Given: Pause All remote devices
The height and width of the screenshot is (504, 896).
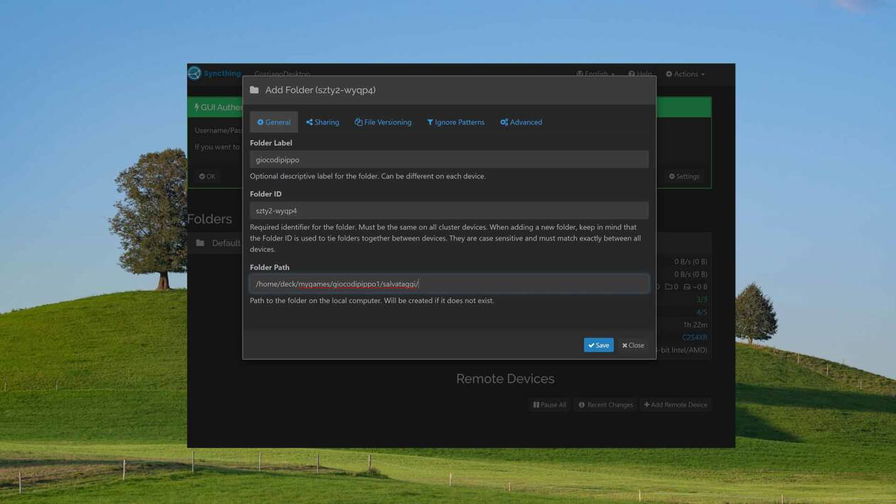Looking at the screenshot, I should (x=549, y=405).
